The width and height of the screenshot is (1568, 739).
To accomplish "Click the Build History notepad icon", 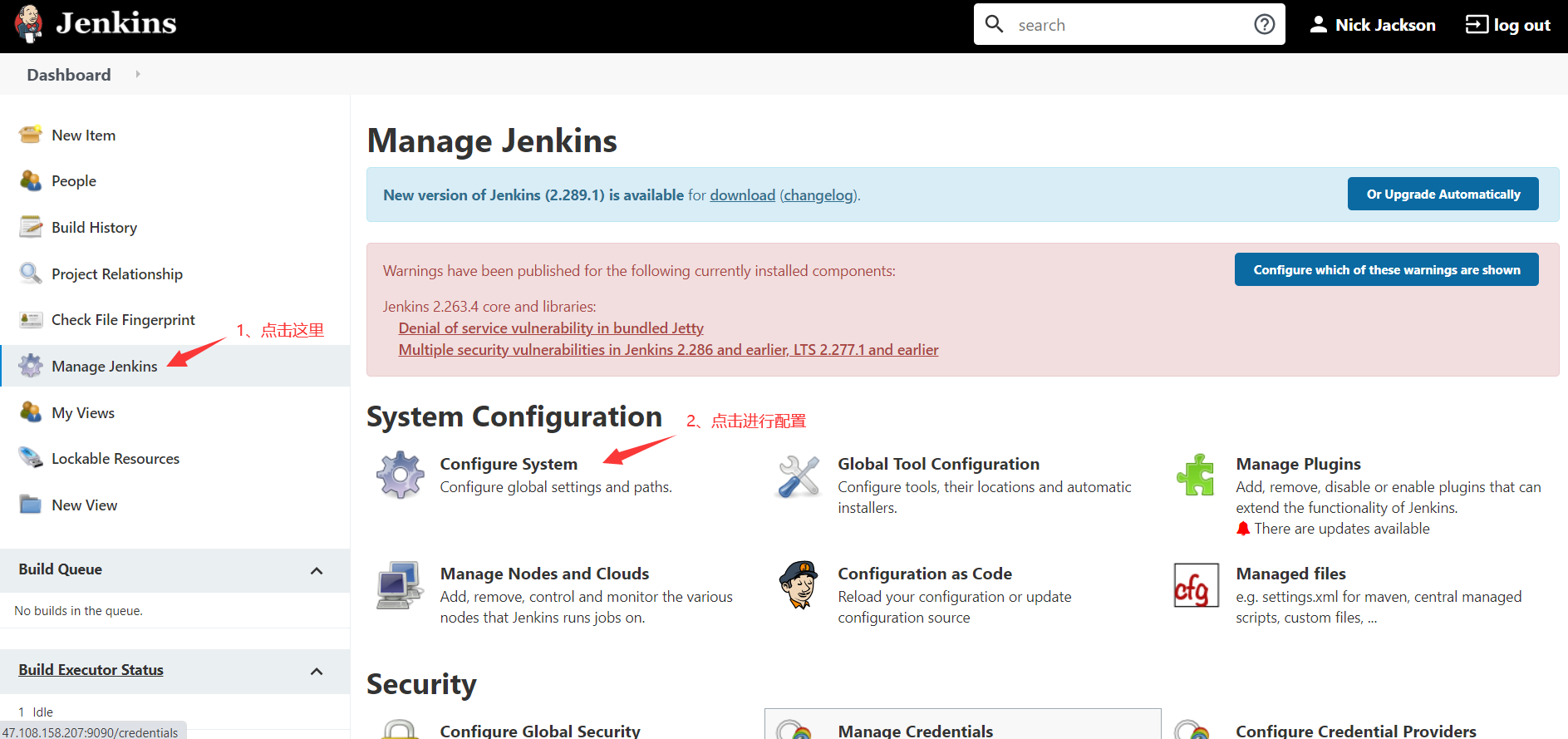I will 31,227.
